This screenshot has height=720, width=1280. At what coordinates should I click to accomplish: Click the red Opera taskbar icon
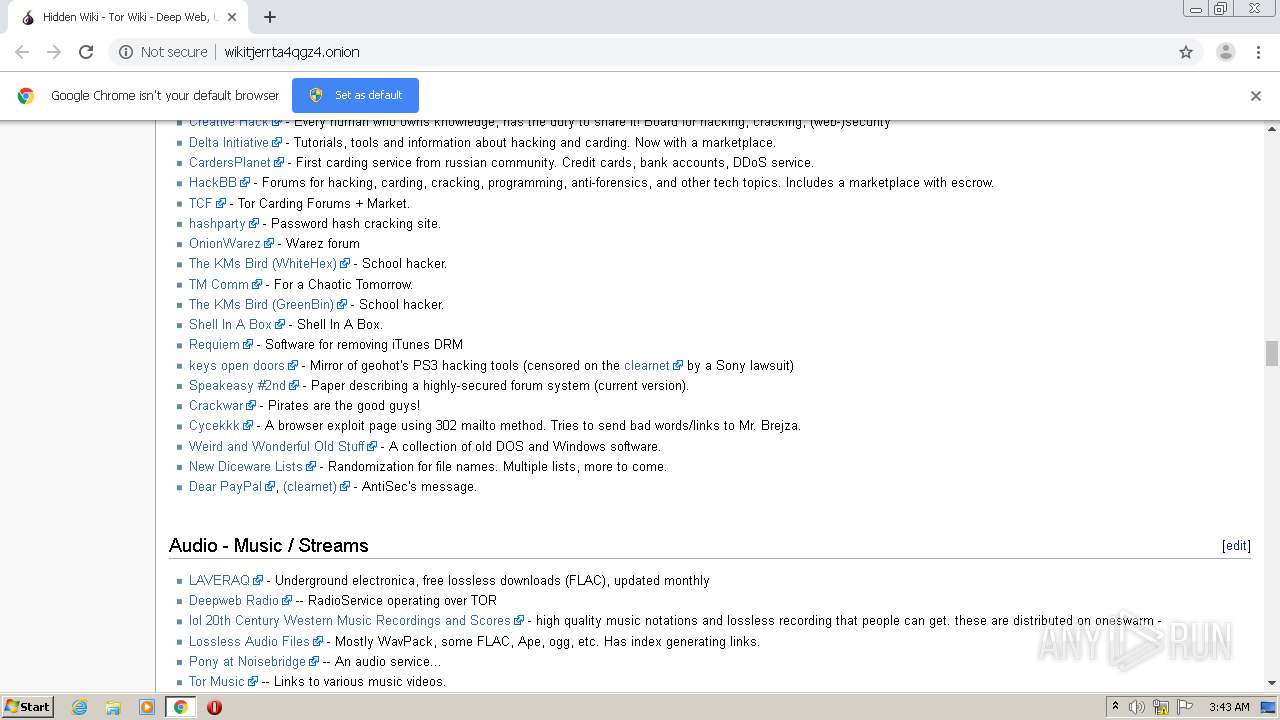point(214,707)
